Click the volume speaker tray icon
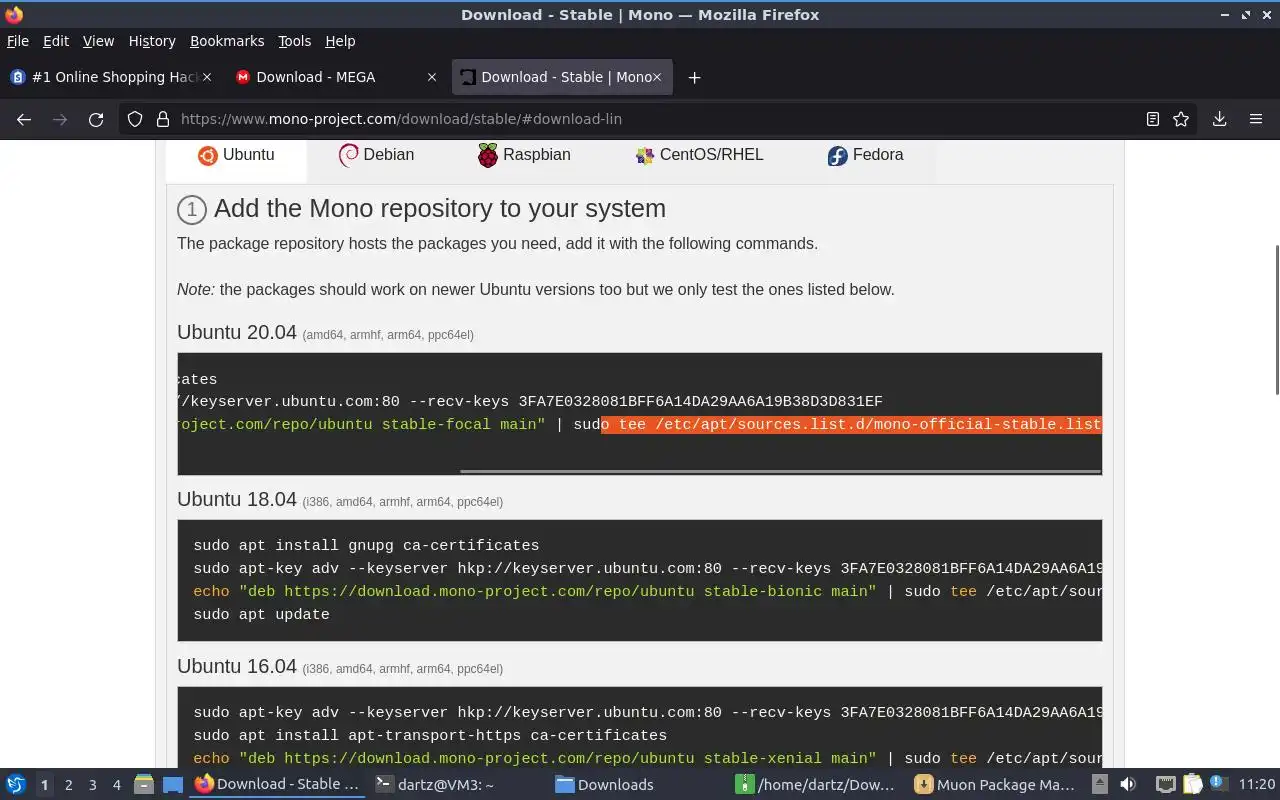1280x800 pixels. click(1128, 785)
